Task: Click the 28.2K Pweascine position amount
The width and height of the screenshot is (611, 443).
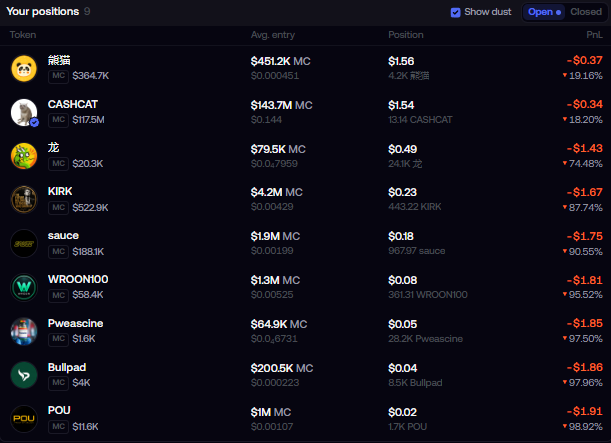Action: (x=426, y=339)
